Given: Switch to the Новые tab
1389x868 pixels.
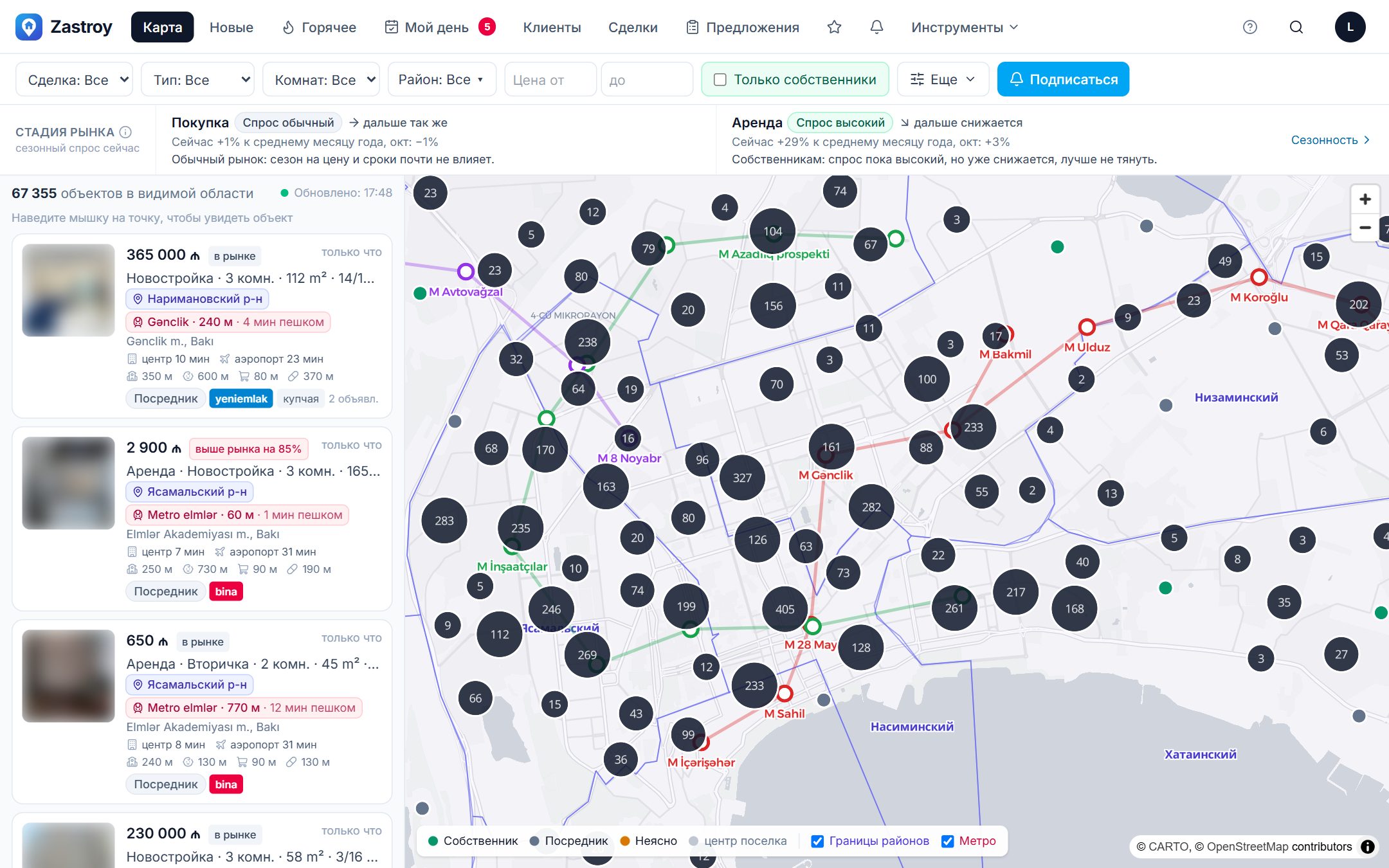Looking at the screenshot, I should click(232, 27).
